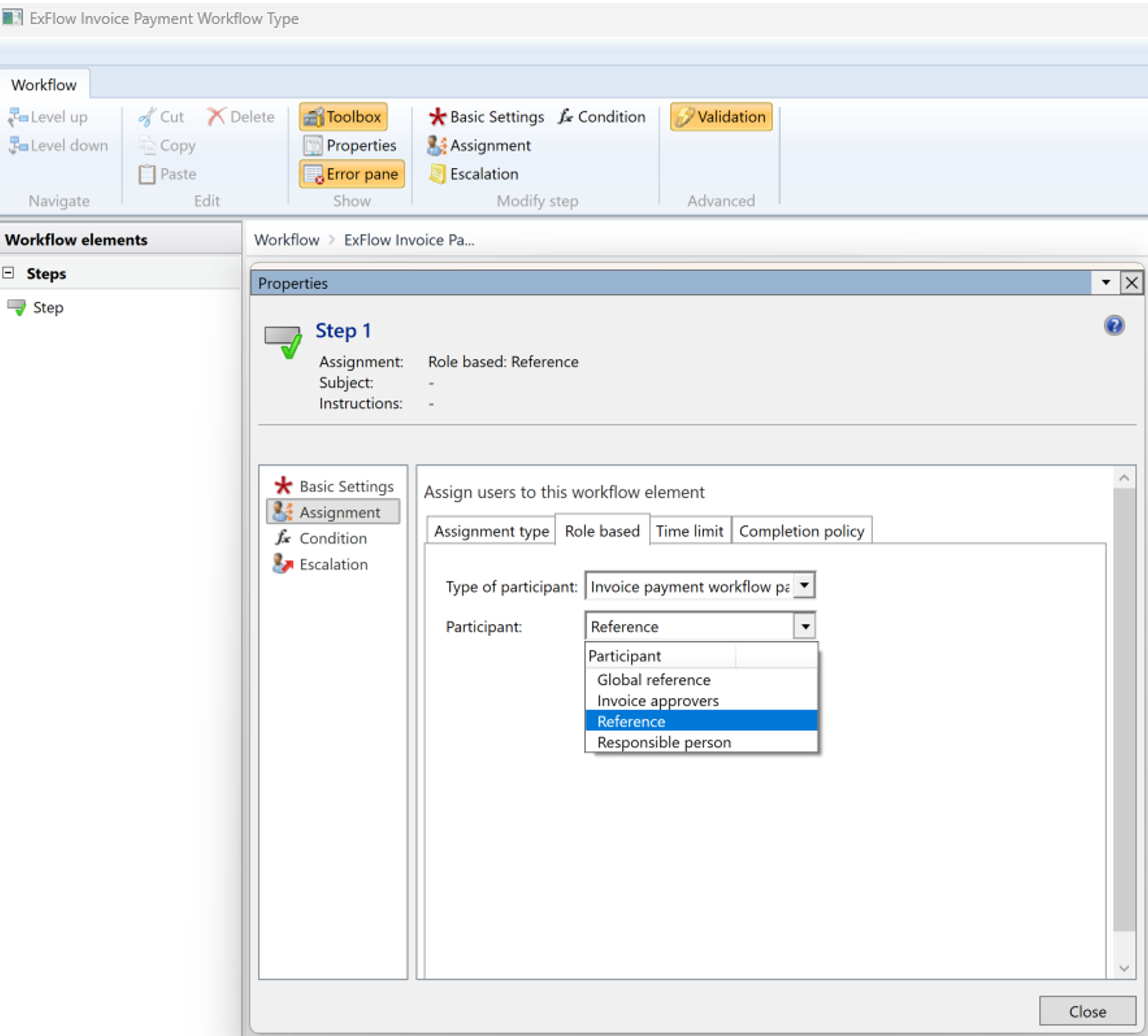Collapse the Steps tree section
The width and height of the screenshot is (1148, 1036).
pos(8,273)
